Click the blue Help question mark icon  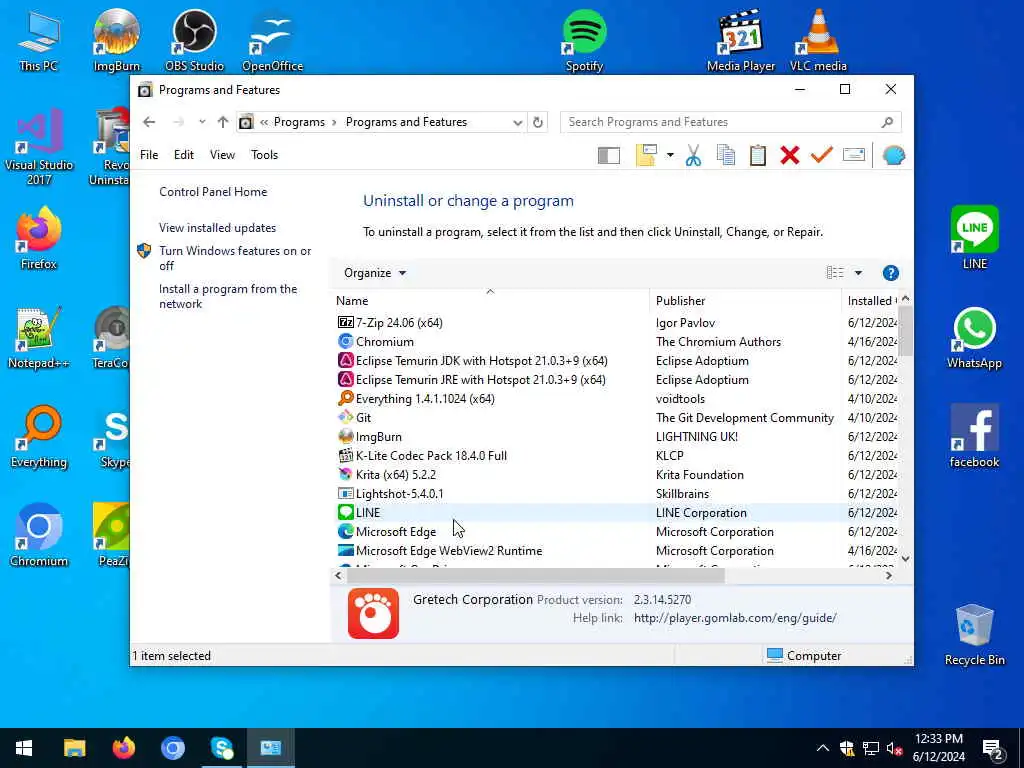pyautogui.click(x=890, y=273)
